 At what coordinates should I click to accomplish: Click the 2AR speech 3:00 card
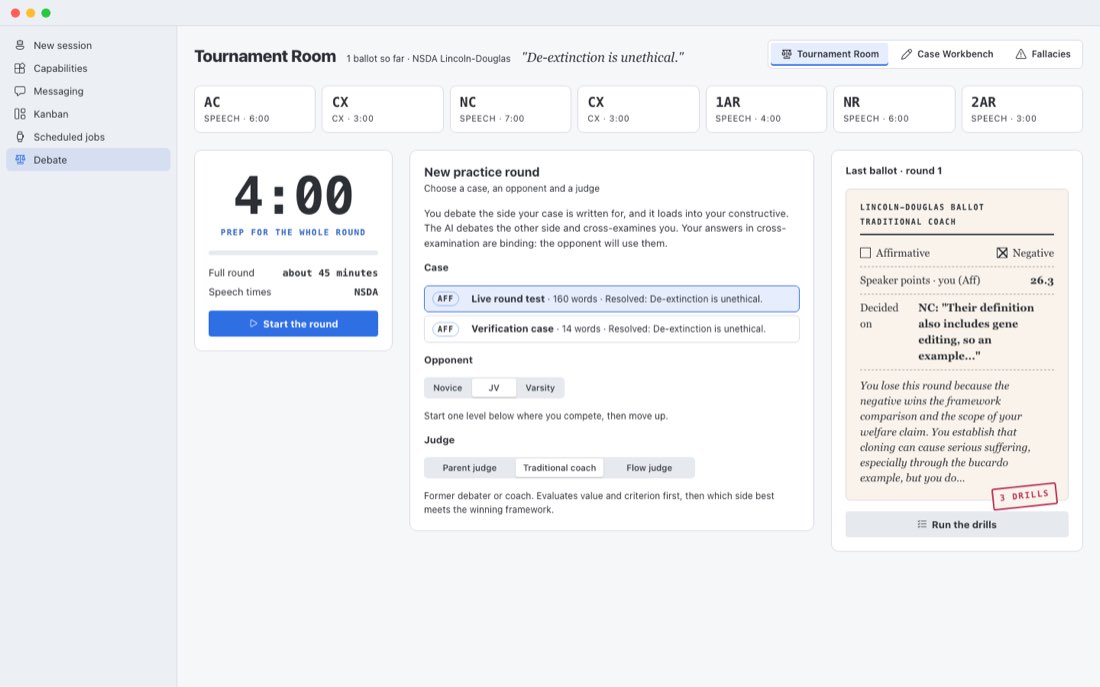[1022, 109]
